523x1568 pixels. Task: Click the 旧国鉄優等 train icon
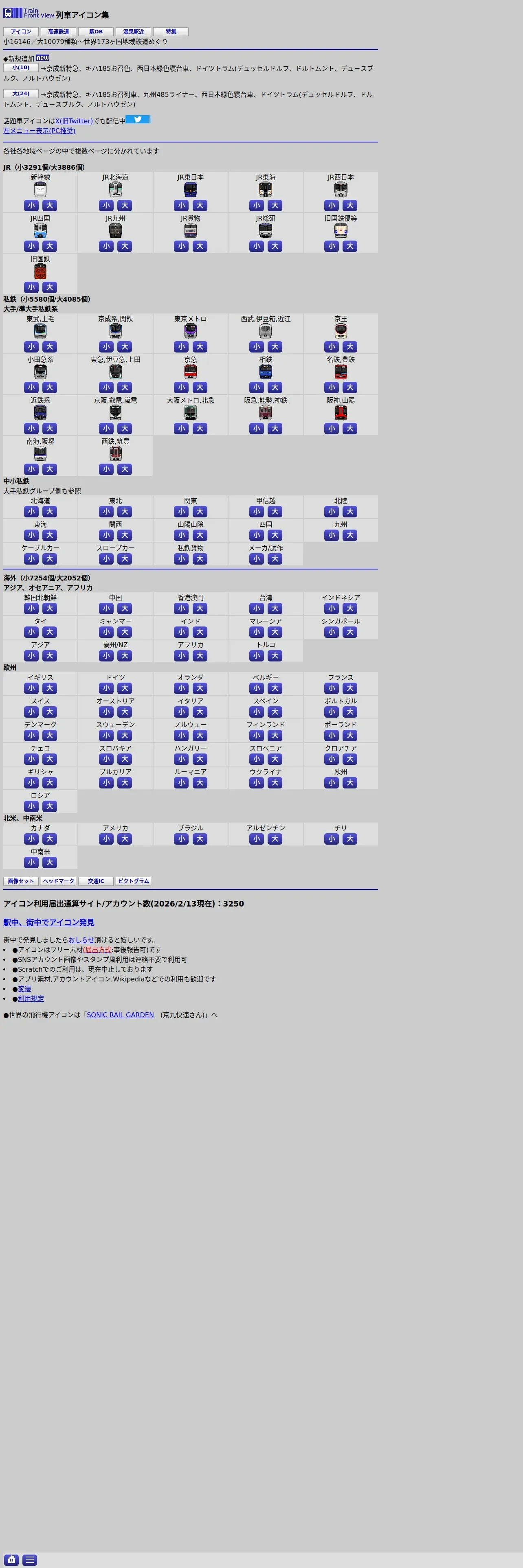pos(341,231)
